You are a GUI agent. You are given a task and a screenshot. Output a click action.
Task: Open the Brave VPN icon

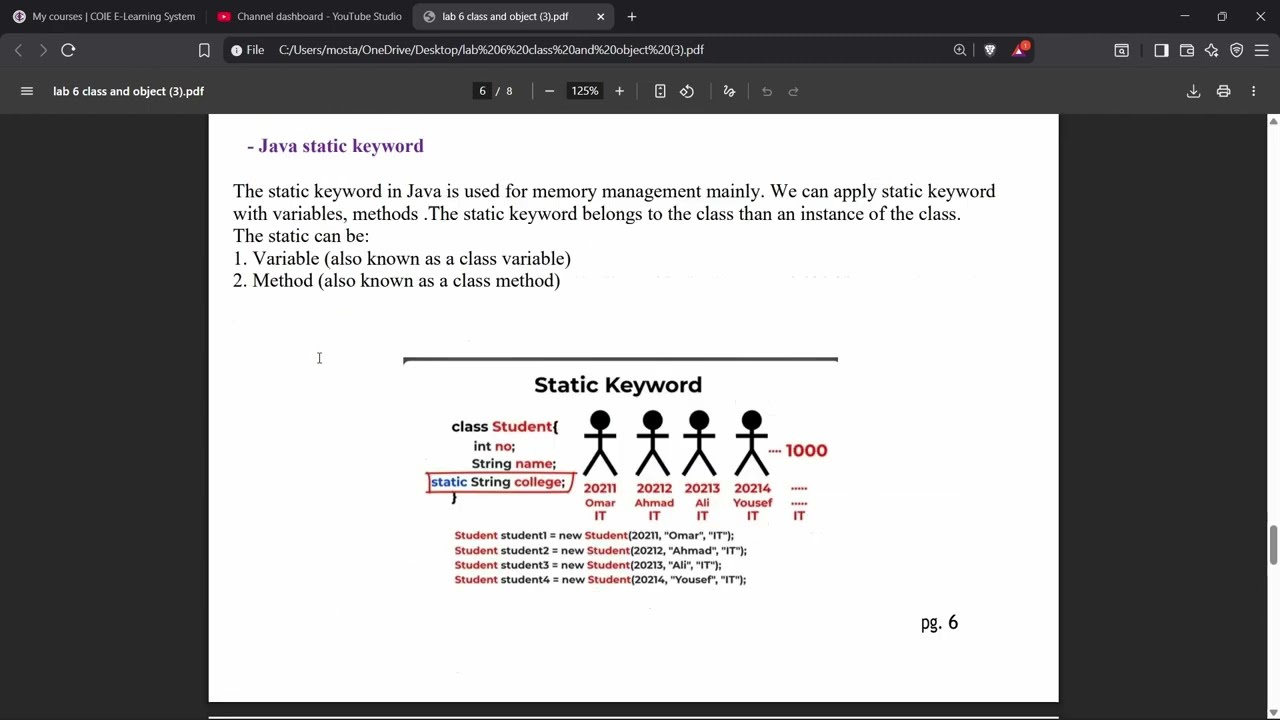pos(1237,50)
